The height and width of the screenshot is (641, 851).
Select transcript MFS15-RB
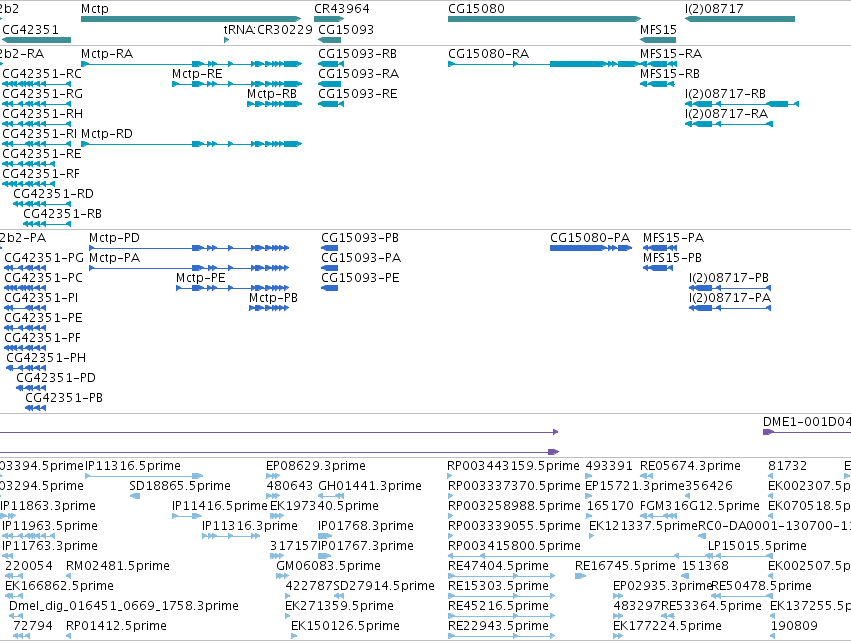670,74
